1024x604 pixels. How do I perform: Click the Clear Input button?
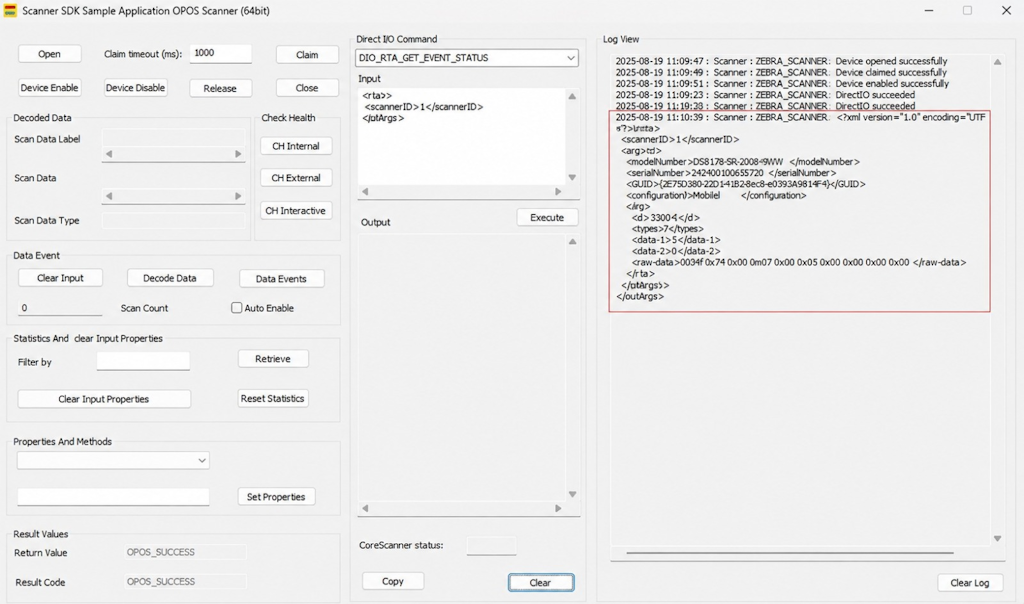[x=60, y=278]
